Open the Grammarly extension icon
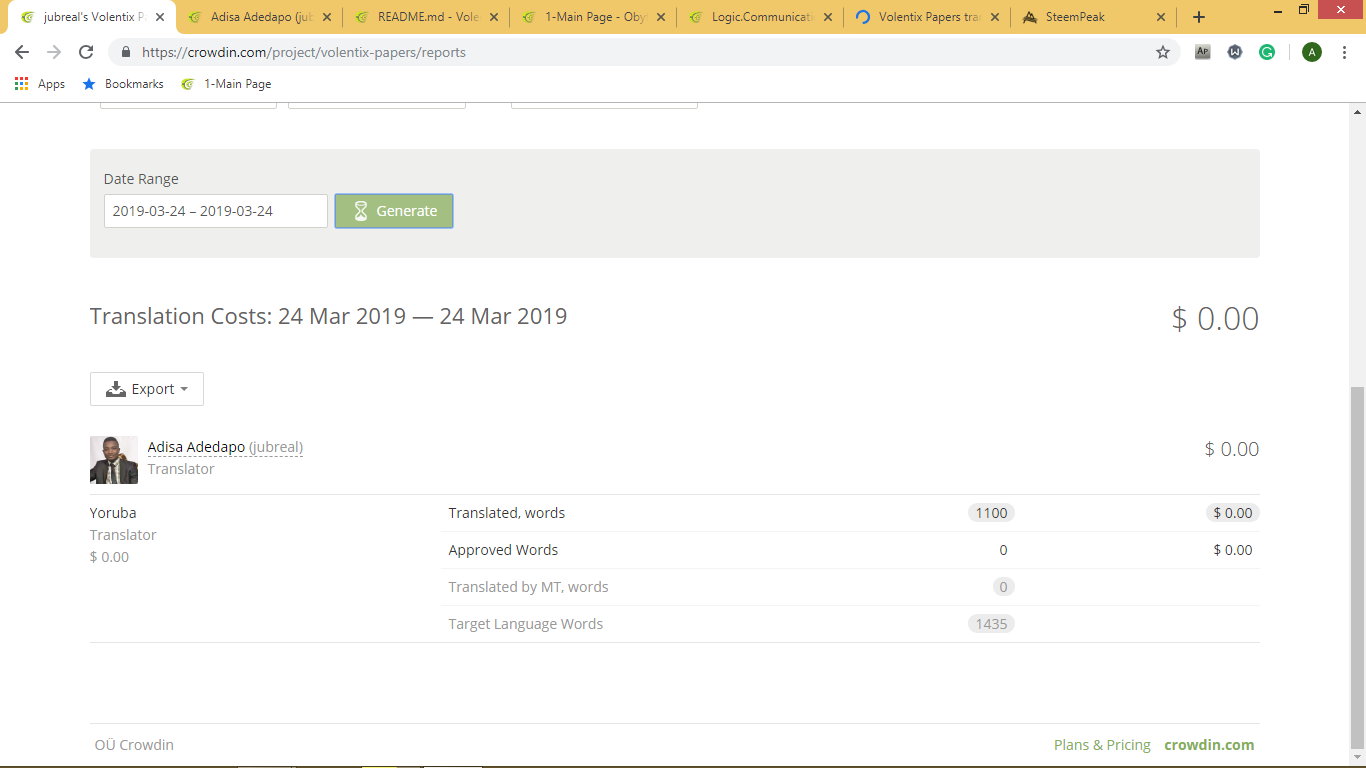1366x768 pixels. (x=1267, y=52)
